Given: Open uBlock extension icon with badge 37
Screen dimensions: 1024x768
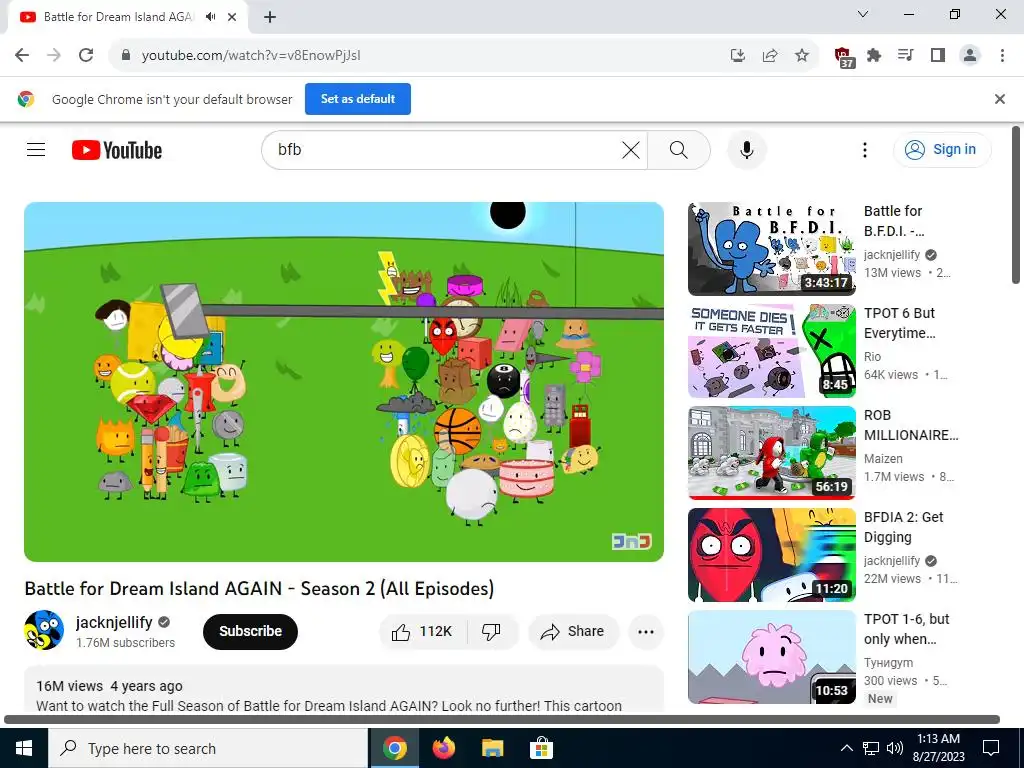Looking at the screenshot, I should [x=844, y=57].
